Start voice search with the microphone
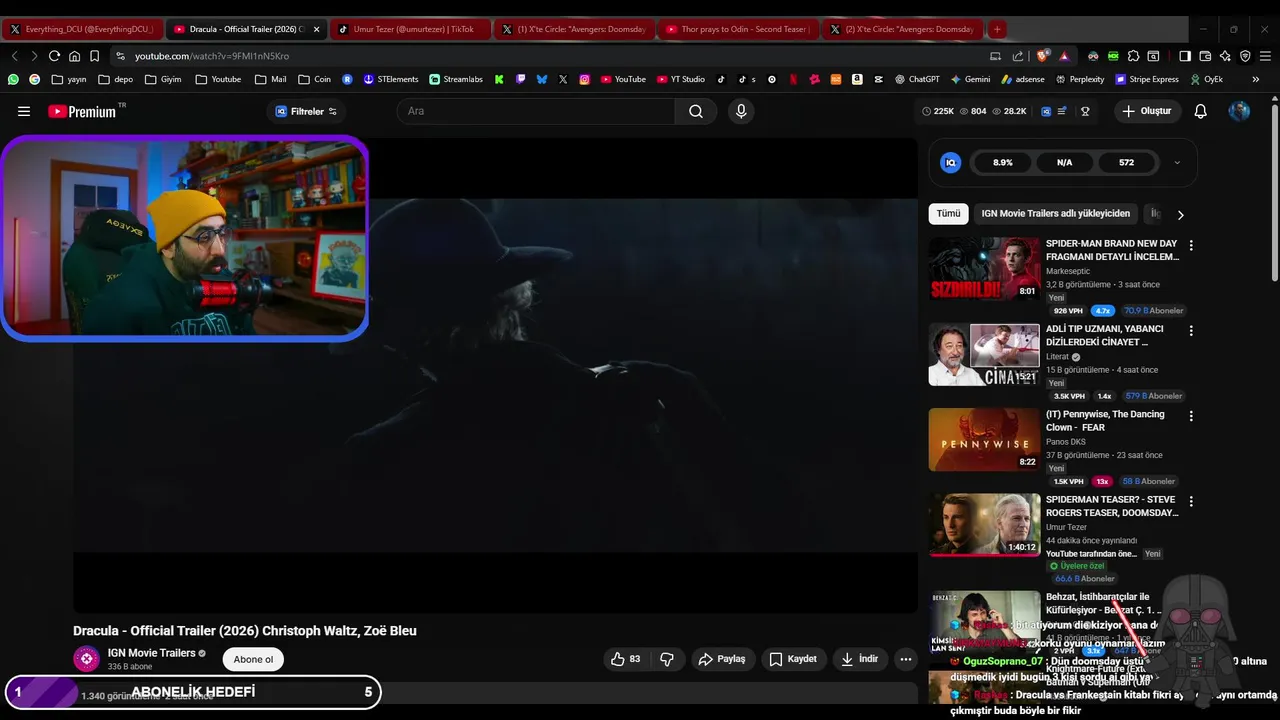This screenshot has height=720, width=1280. [x=741, y=111]
